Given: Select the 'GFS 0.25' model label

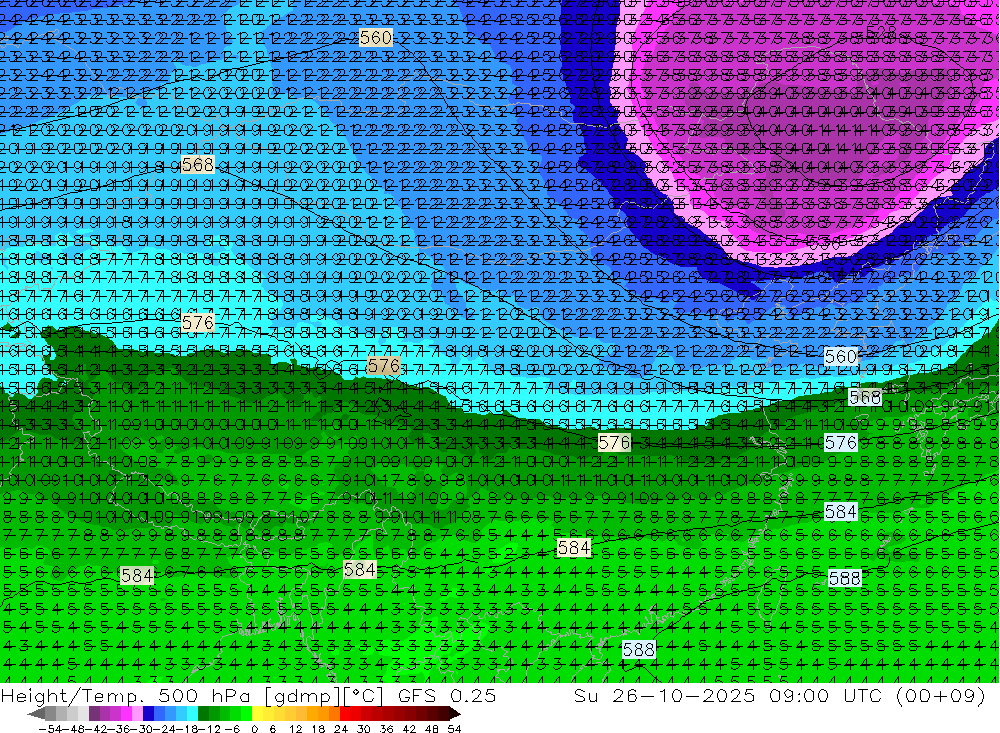Looking at the screenshot, I should pos(446,695).
